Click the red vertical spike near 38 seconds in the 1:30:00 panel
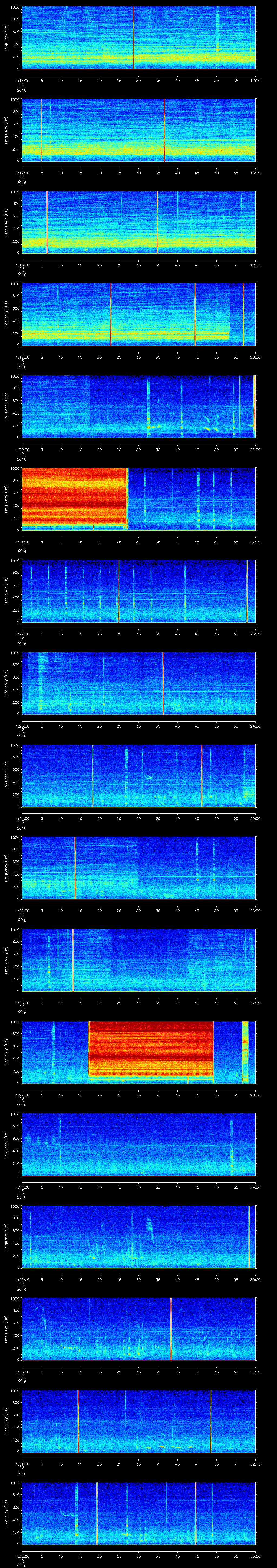 [x=171, y=1329]
